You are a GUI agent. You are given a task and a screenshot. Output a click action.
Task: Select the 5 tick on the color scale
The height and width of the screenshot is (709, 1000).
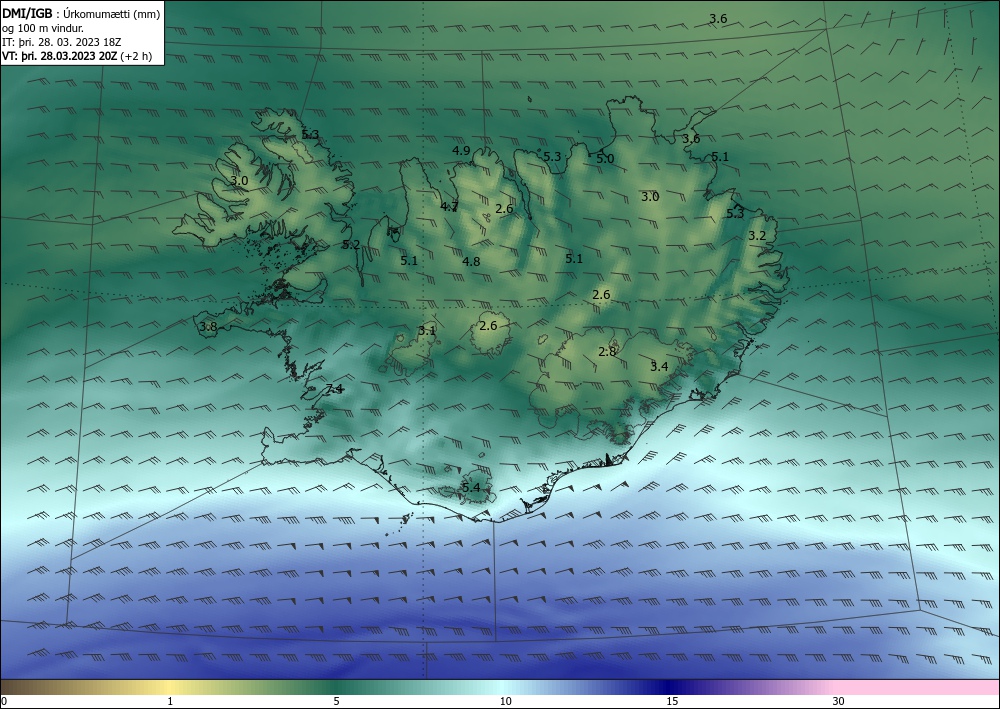[336, 701]
